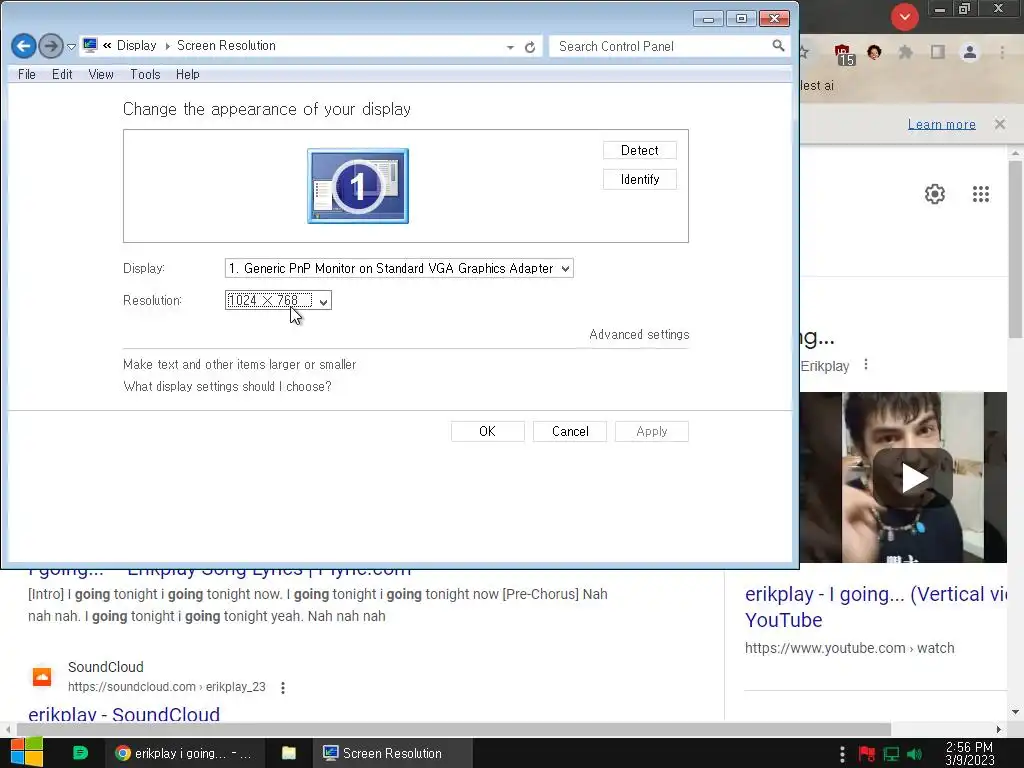Click the system tray overflow dots
This screenshot has height=768, width=1024.
tap(842, 754)
